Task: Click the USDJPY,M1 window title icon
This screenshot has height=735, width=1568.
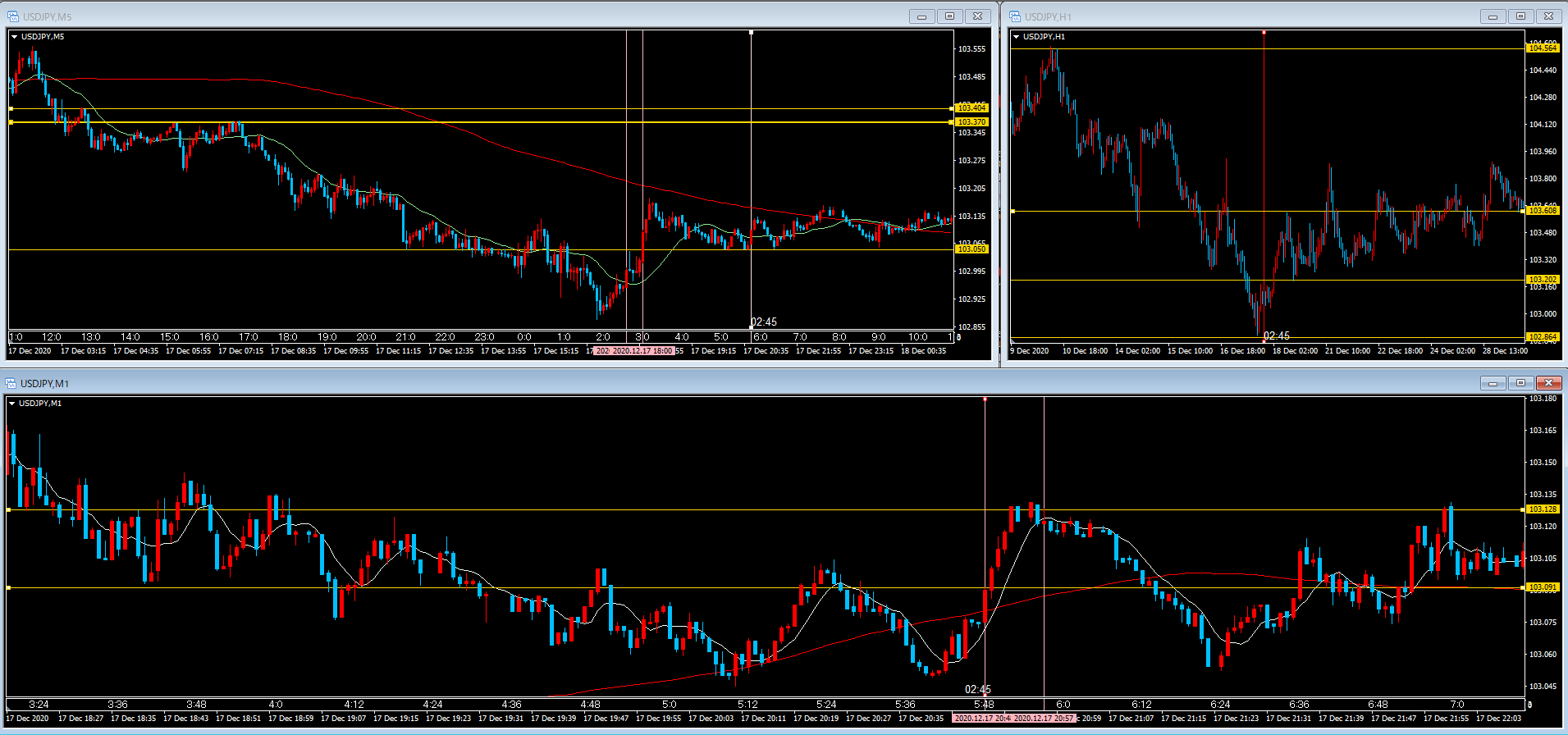Action: 11,383
